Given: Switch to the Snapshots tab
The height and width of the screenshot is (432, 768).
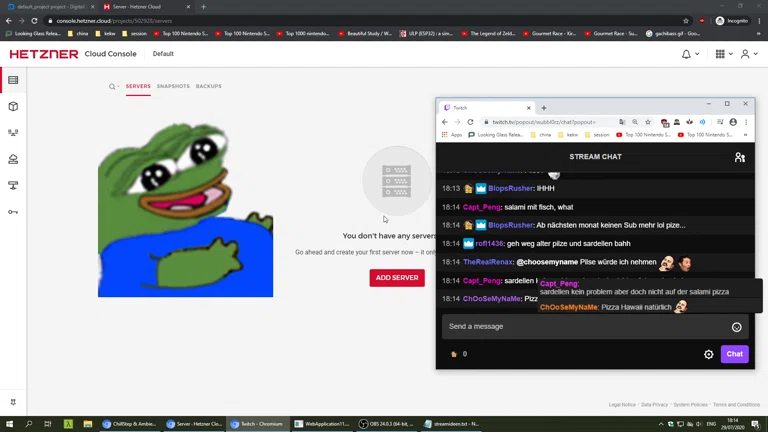Looking at the screenshot, I should 173,86.
